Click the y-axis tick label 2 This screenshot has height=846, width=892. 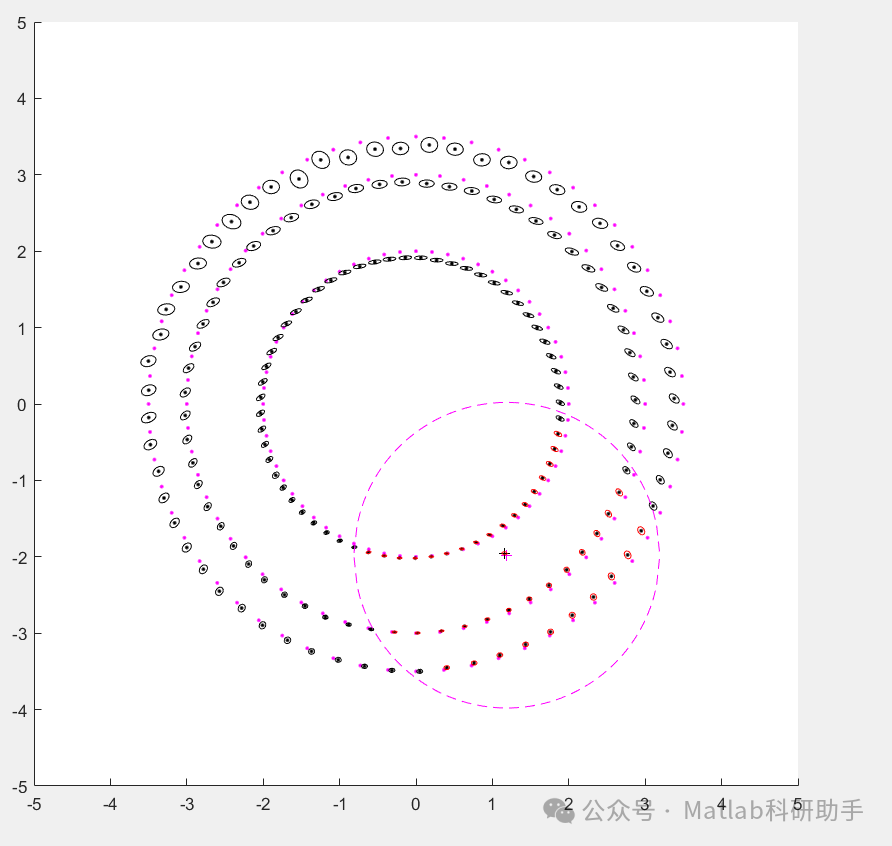[22, 252]
